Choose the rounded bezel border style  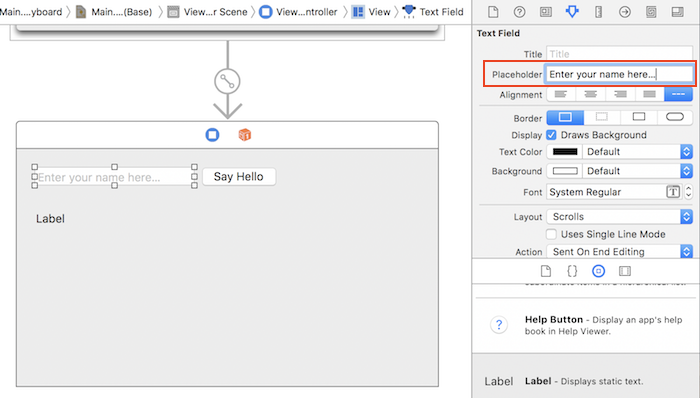pos(675,117)
